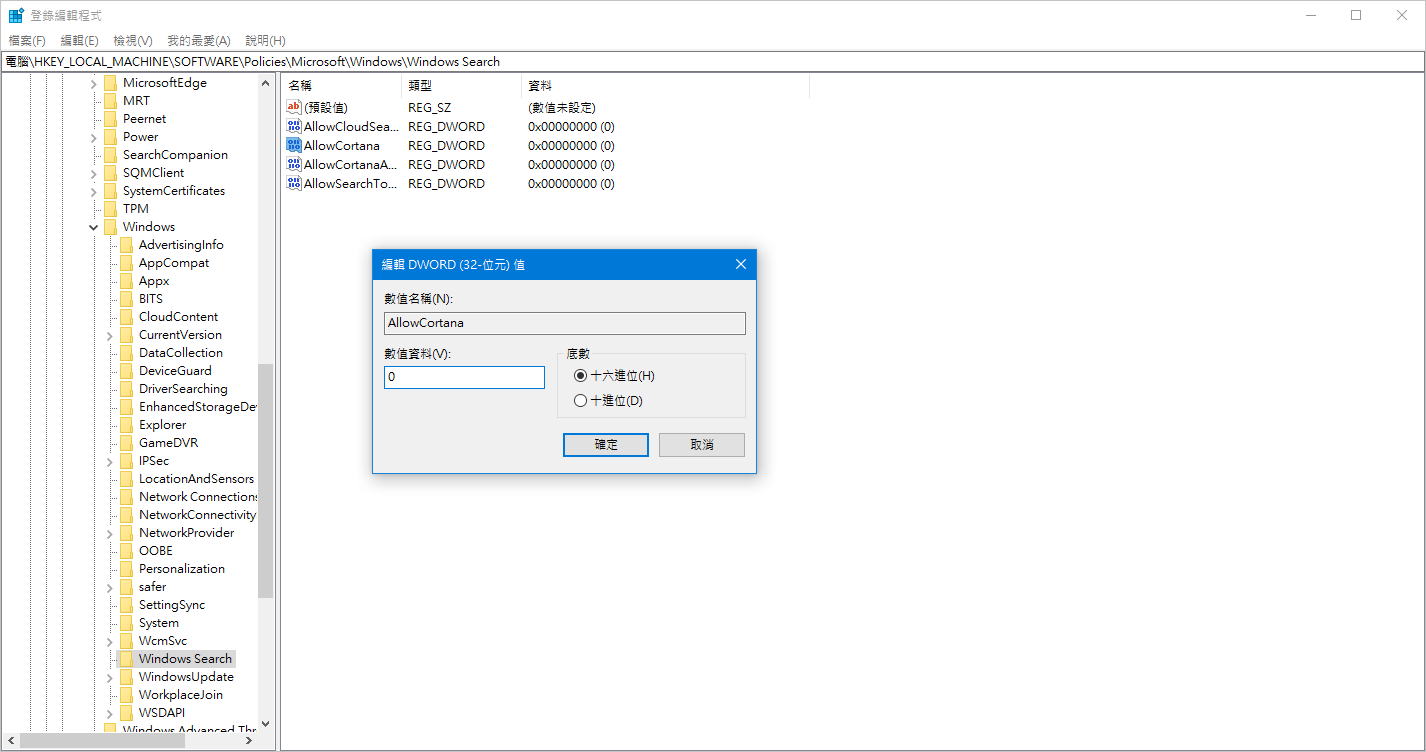The image size is (1426, 752).
Task: Click the Personalization folder icon
Action: click(x=126, y=569)
